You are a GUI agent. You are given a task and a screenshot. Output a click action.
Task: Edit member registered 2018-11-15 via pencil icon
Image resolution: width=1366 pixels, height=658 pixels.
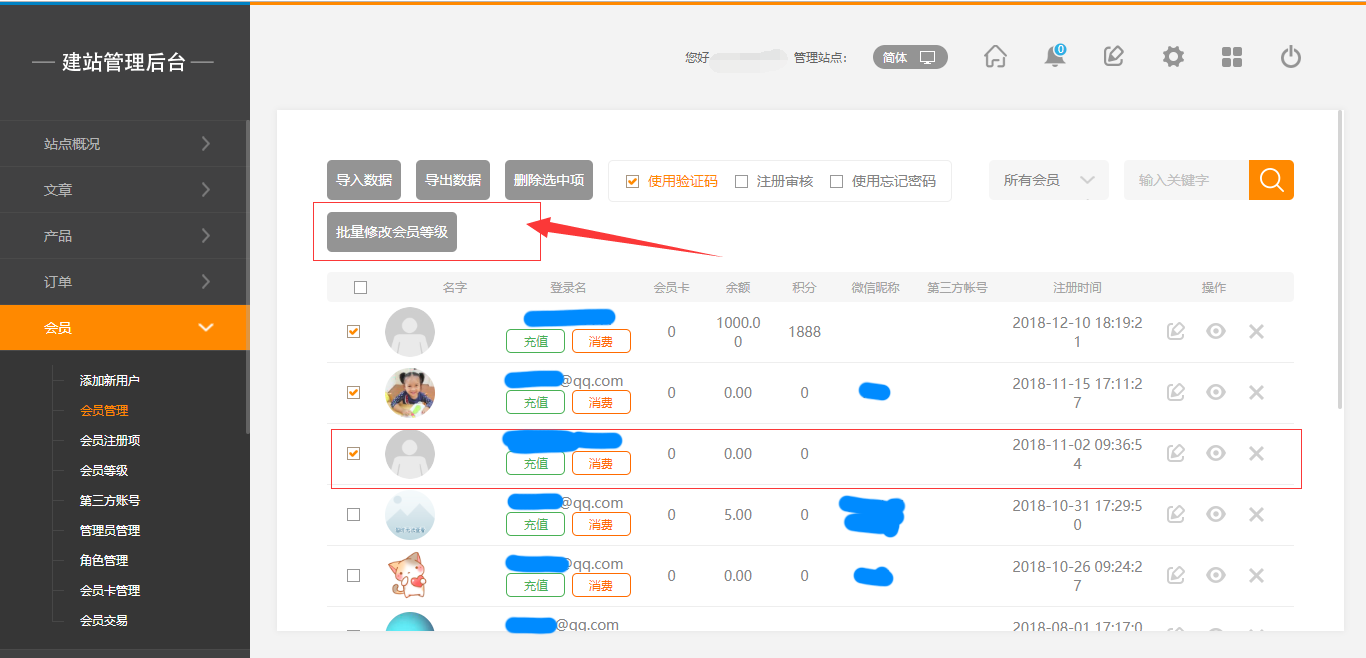1176,392
